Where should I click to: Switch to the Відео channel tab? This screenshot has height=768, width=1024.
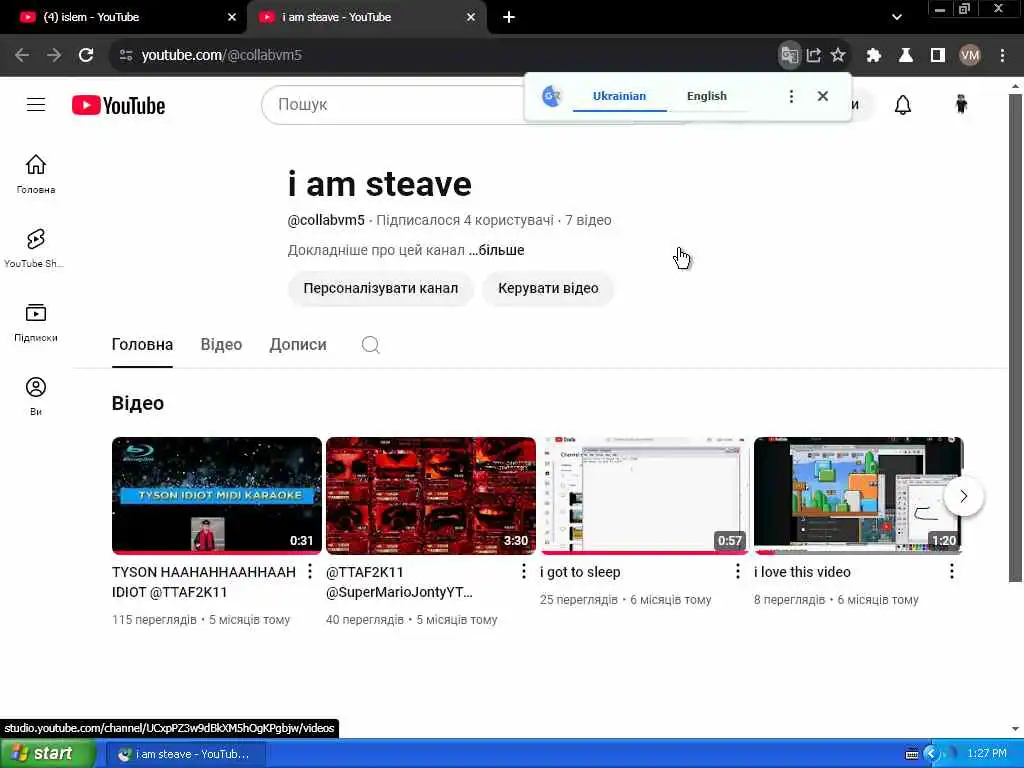coord(221,344)
